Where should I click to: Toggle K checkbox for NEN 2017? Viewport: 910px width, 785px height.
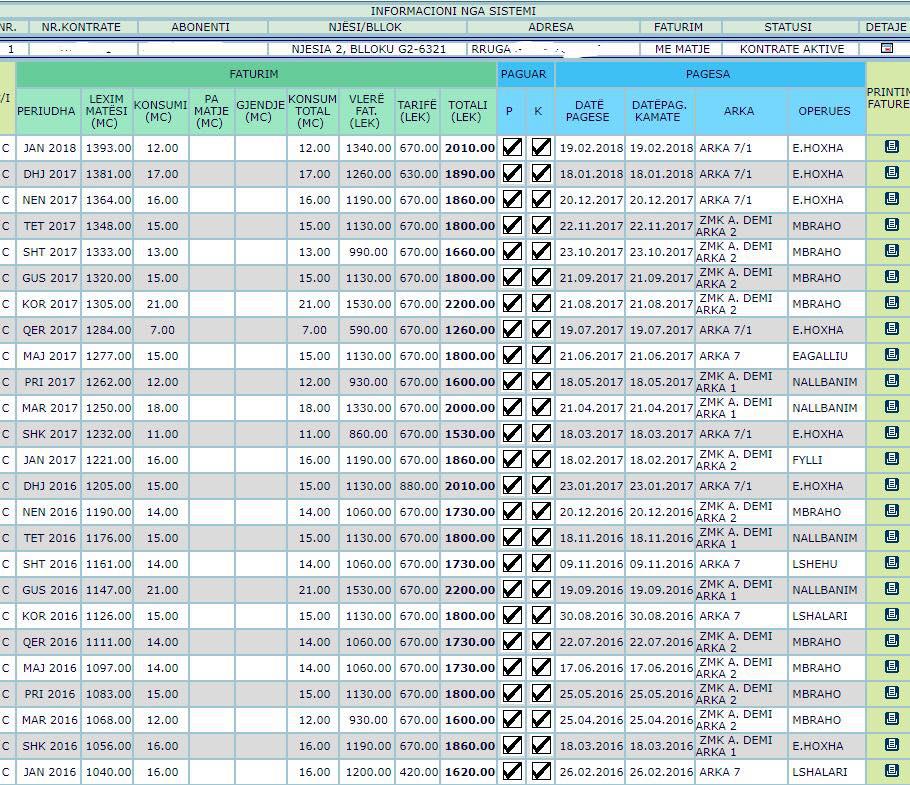click(x=541, y=199)
